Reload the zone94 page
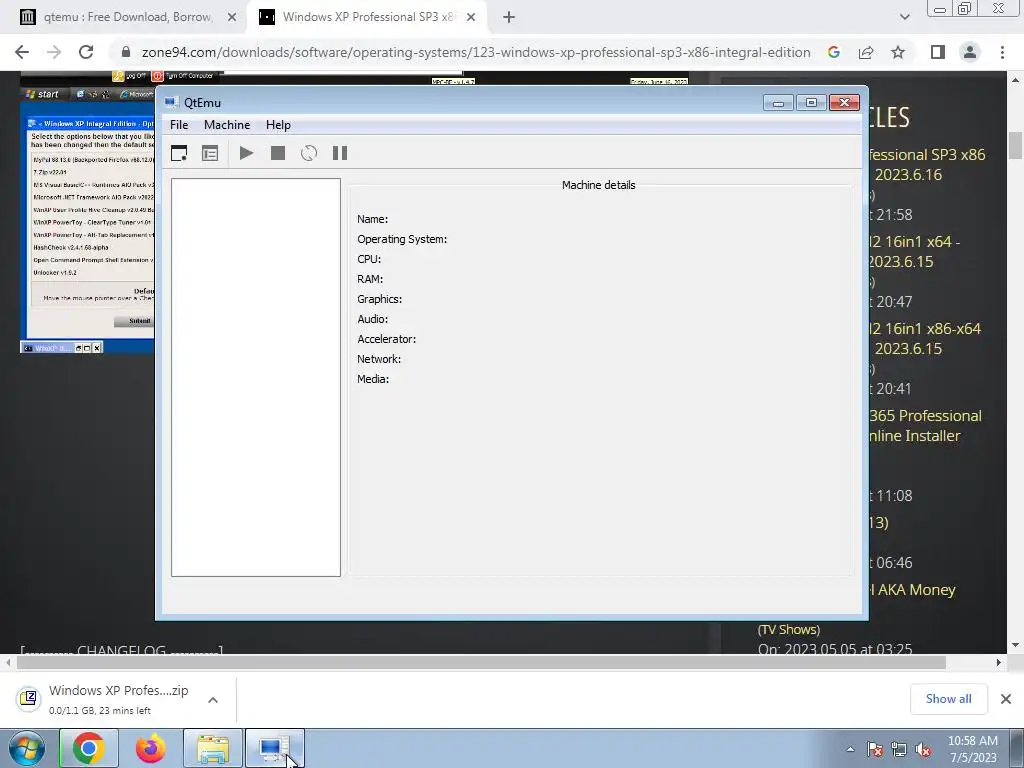1024x768 pixels. [x=86, y=52]
